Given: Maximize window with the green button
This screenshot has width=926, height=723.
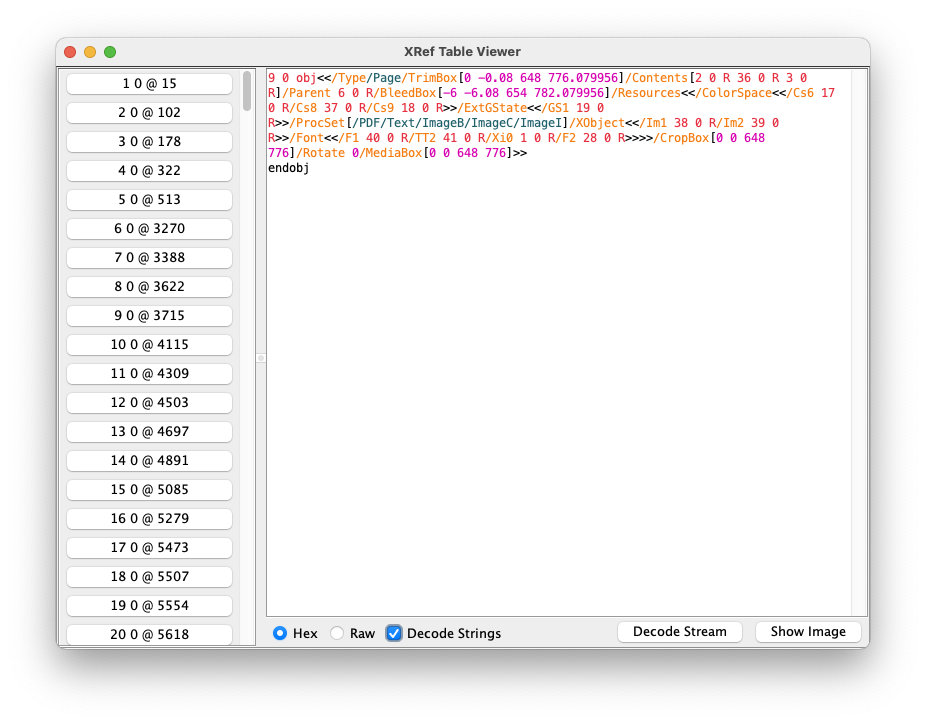Looking at the screenshot, I should 110,52.
